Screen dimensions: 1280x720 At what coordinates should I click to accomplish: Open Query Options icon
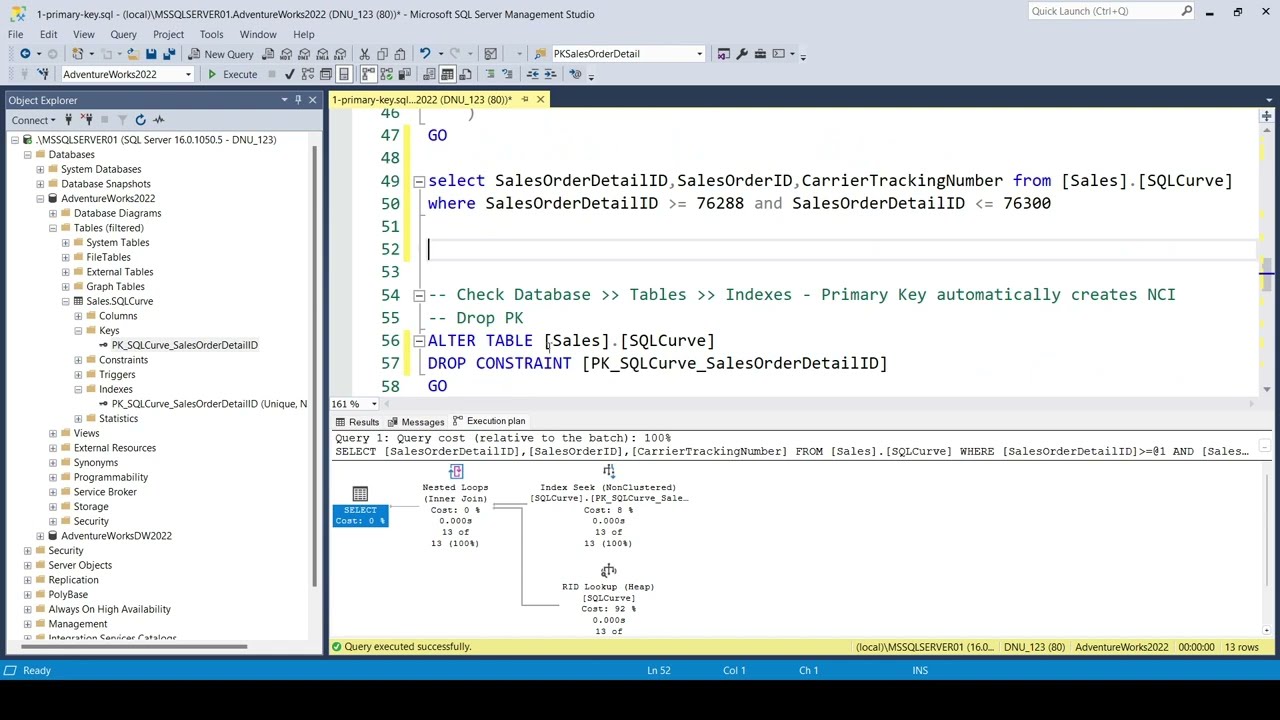(x=326, y=74)
